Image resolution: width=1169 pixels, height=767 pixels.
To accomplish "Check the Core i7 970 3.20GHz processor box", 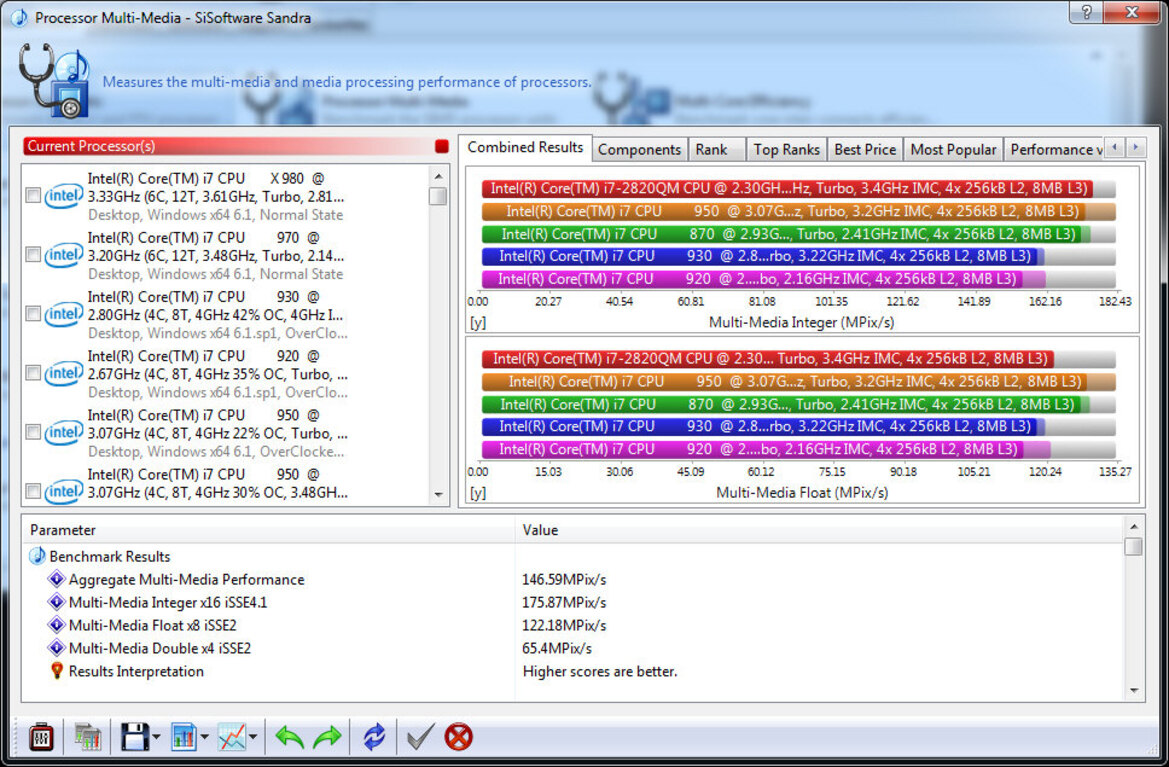I will pos(33,255).
